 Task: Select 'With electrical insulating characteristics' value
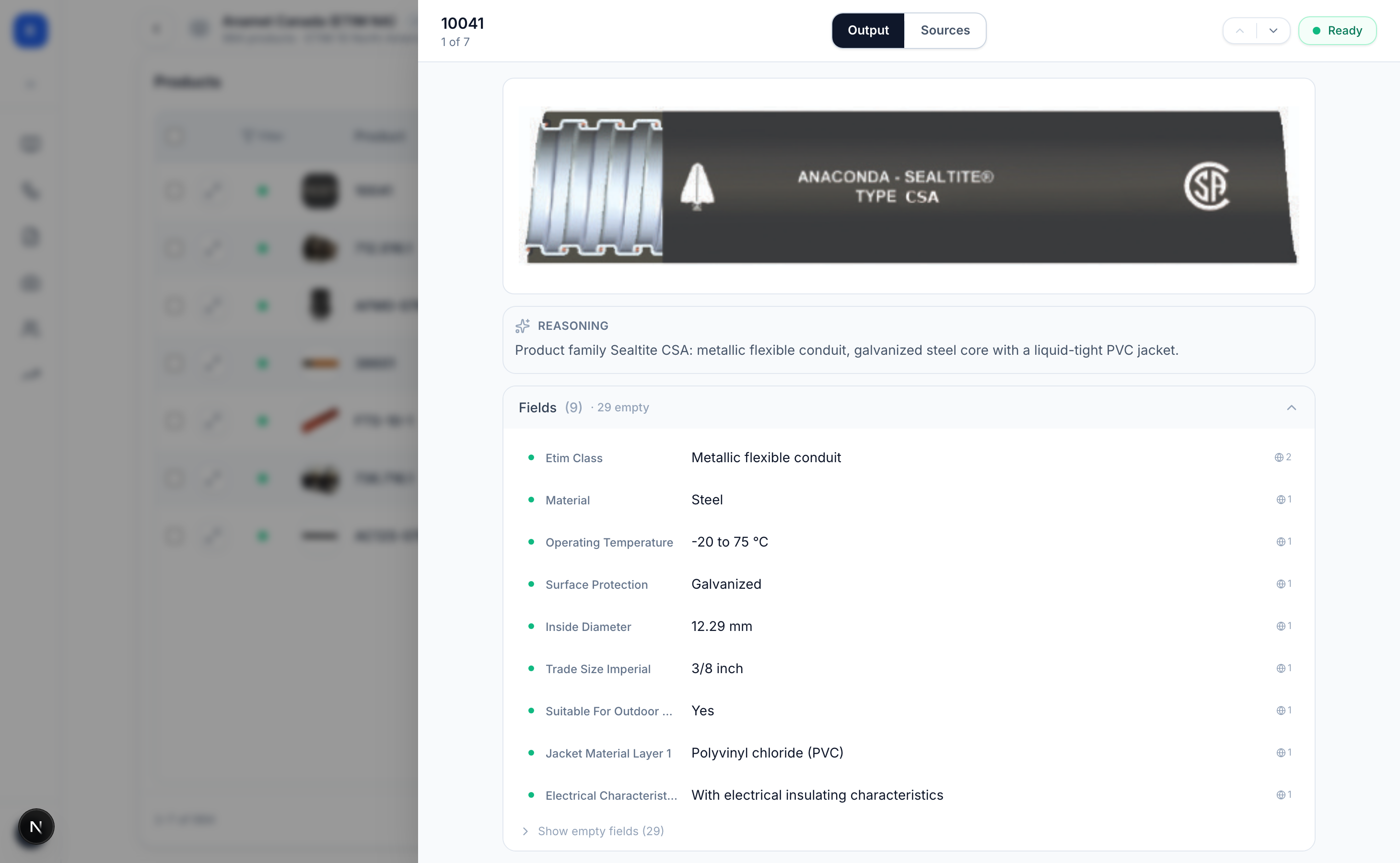(x=817, y=796)
